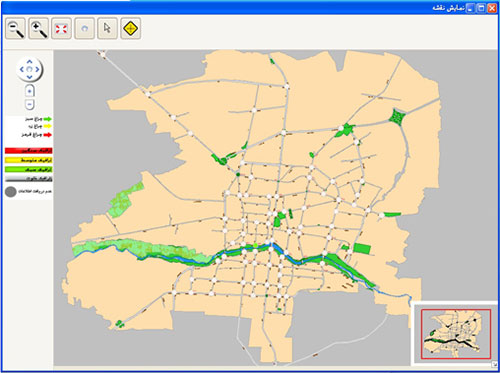Click the overview minimap thumbnail

(x=456, y=334)
